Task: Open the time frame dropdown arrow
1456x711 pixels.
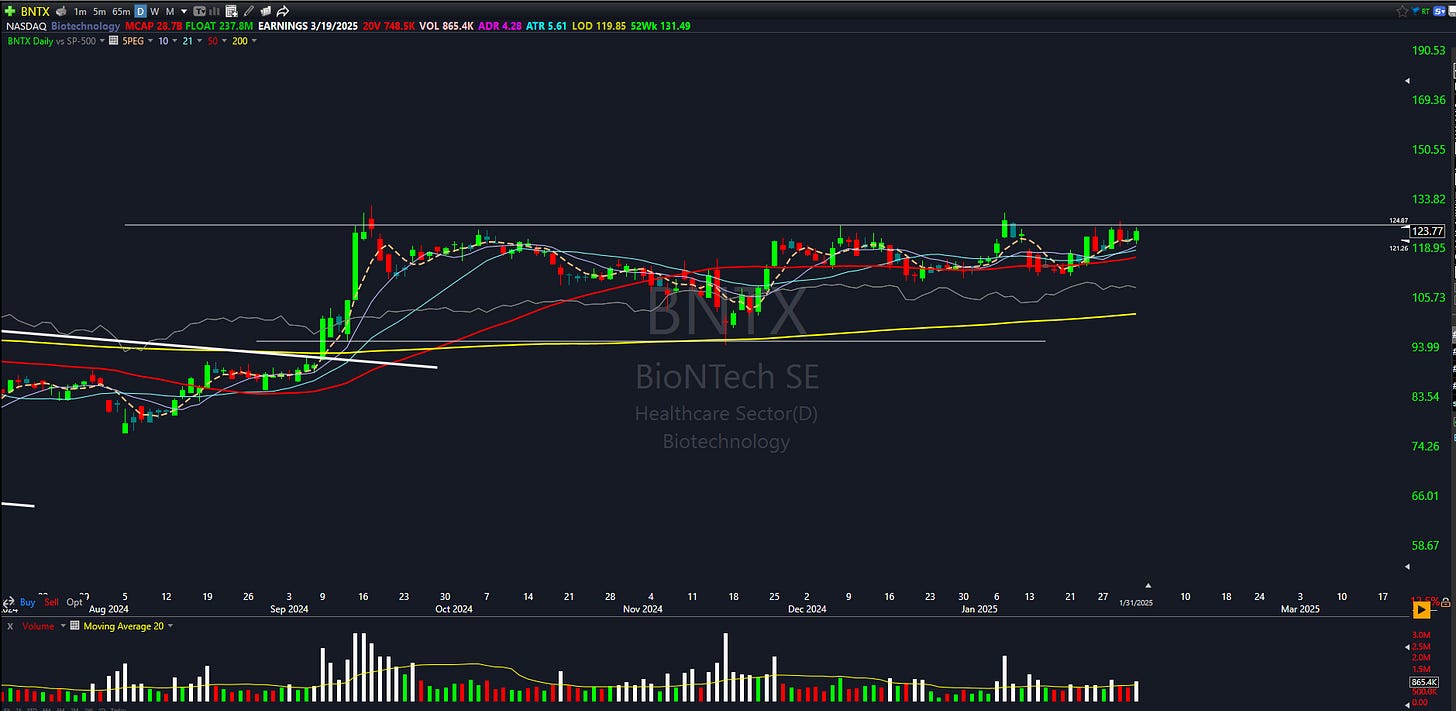Action: tap(184, 11)
